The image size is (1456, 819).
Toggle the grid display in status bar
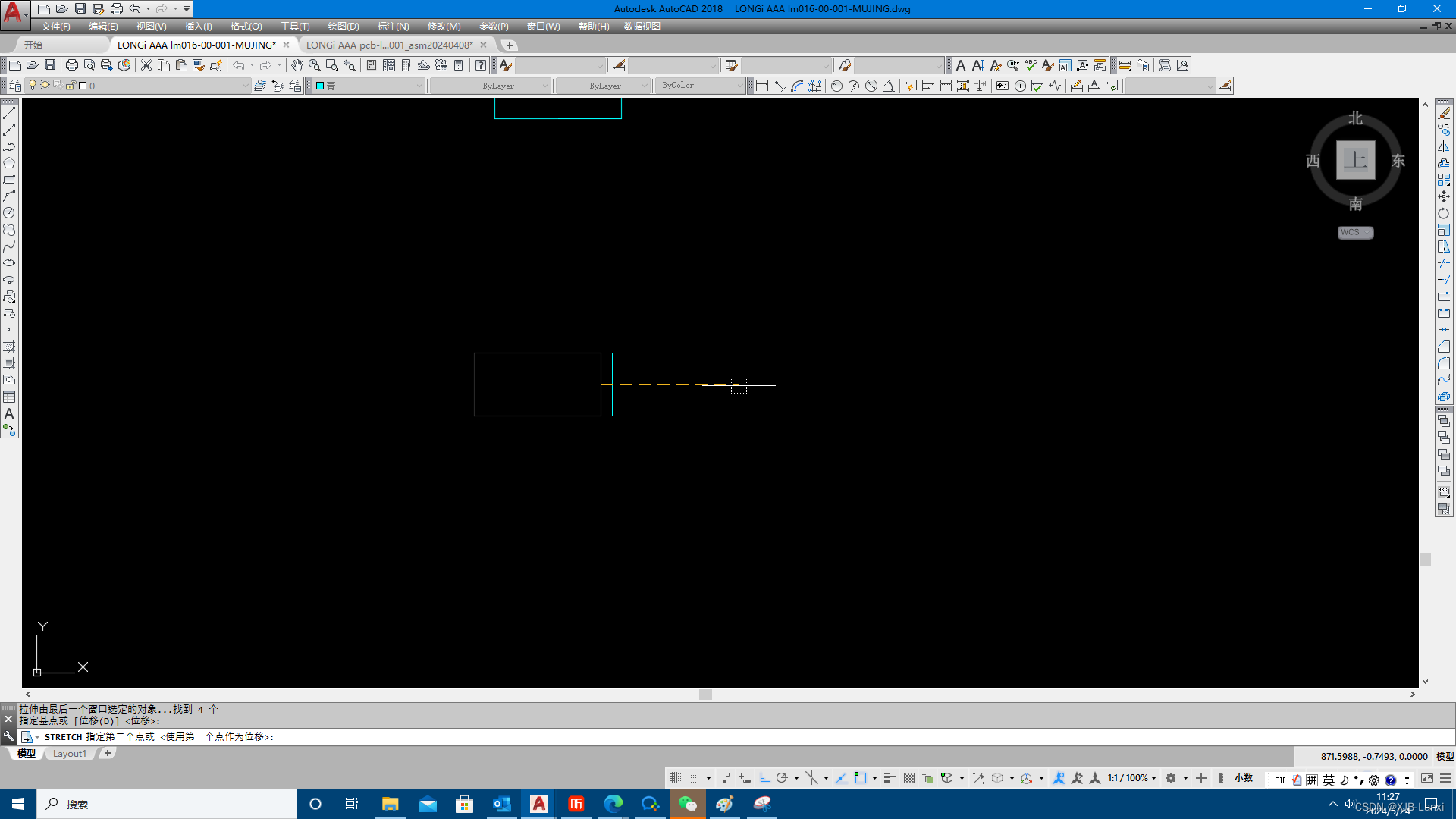coord(675,778)
